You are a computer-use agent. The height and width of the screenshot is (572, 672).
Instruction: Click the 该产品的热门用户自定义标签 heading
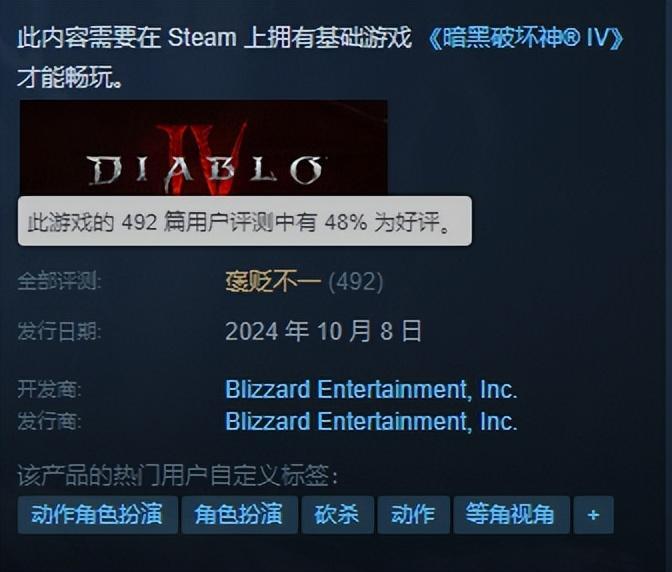[x=177, y=475]
